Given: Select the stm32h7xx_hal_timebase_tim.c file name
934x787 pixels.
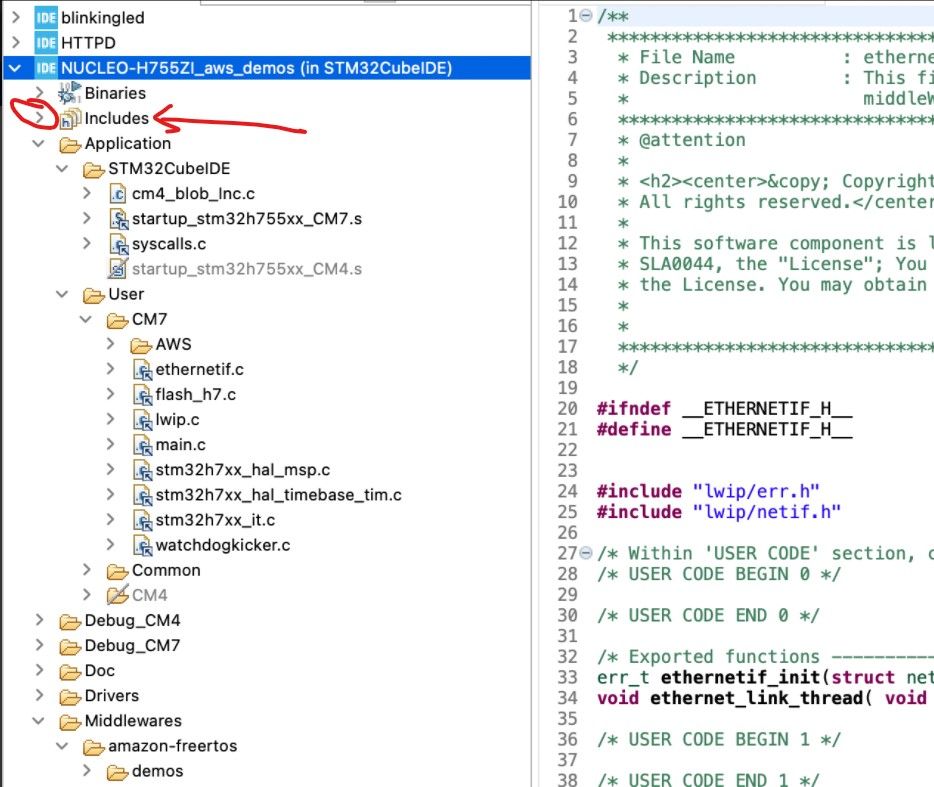Looking at the screenshot, I should (279, 495).
